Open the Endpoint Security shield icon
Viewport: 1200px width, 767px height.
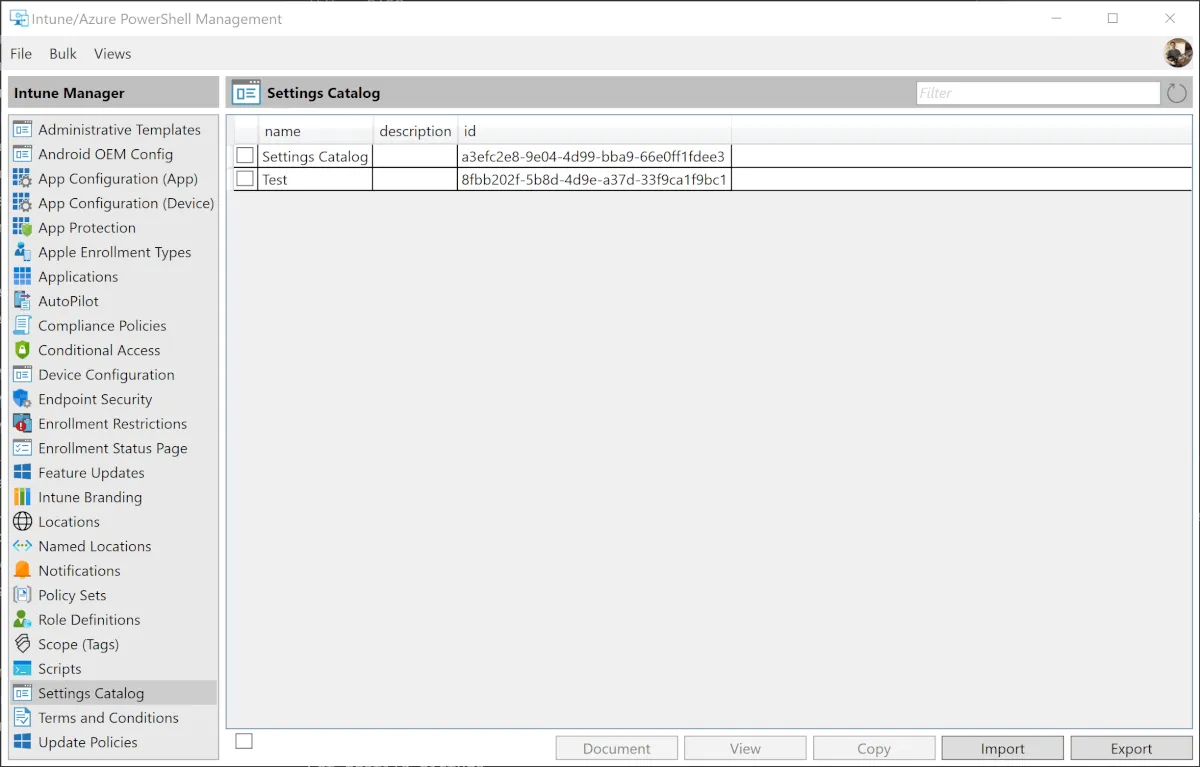(22, 399)
